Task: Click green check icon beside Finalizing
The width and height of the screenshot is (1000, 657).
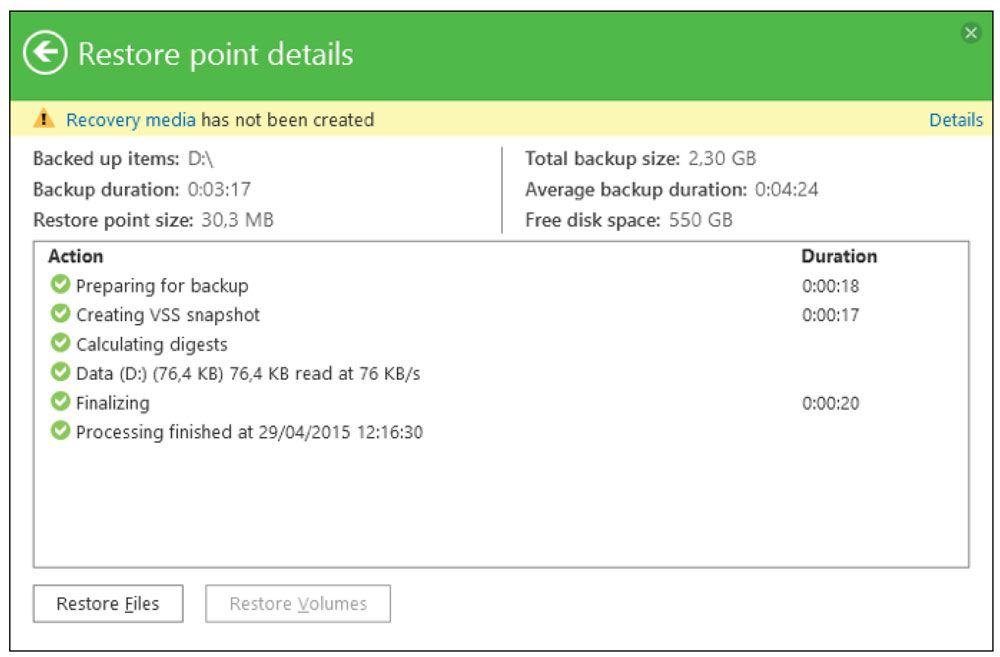Action: 60,403
